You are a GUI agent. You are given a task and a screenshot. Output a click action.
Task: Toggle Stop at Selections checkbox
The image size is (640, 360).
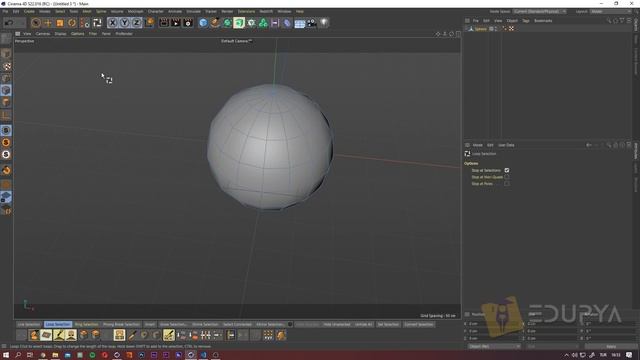coord(507,170)
